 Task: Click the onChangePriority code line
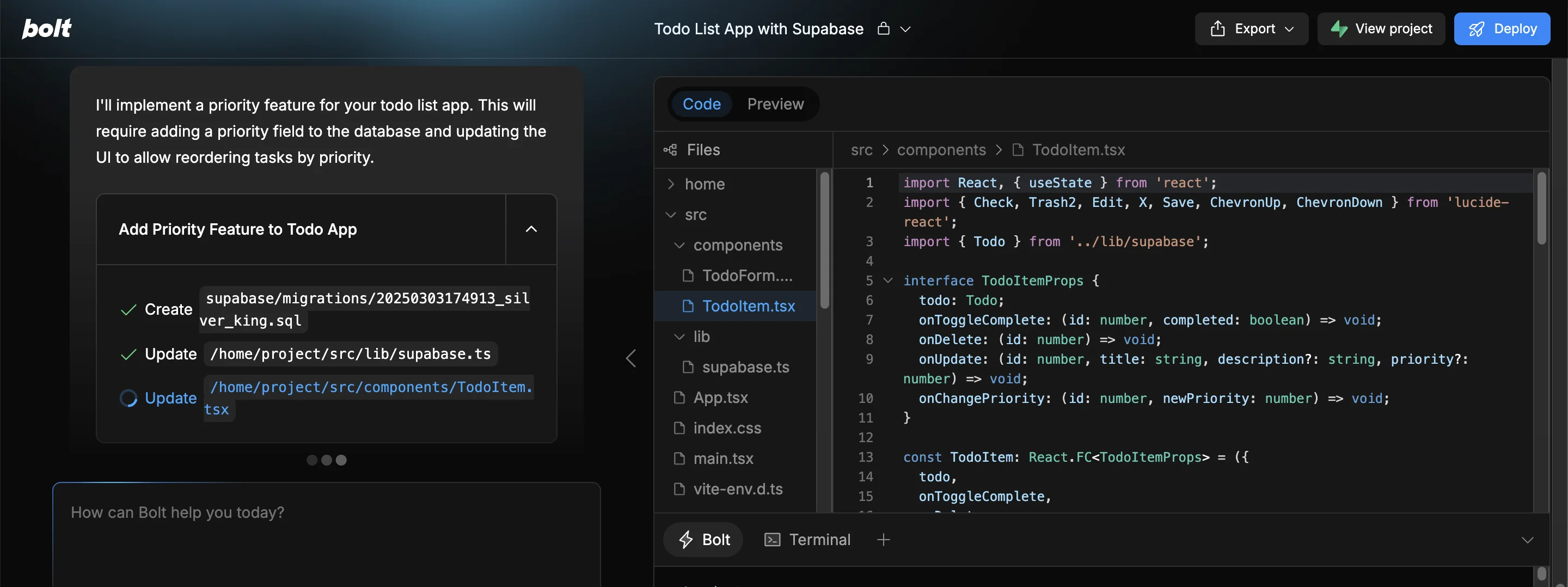click(x=1154, y=398)
